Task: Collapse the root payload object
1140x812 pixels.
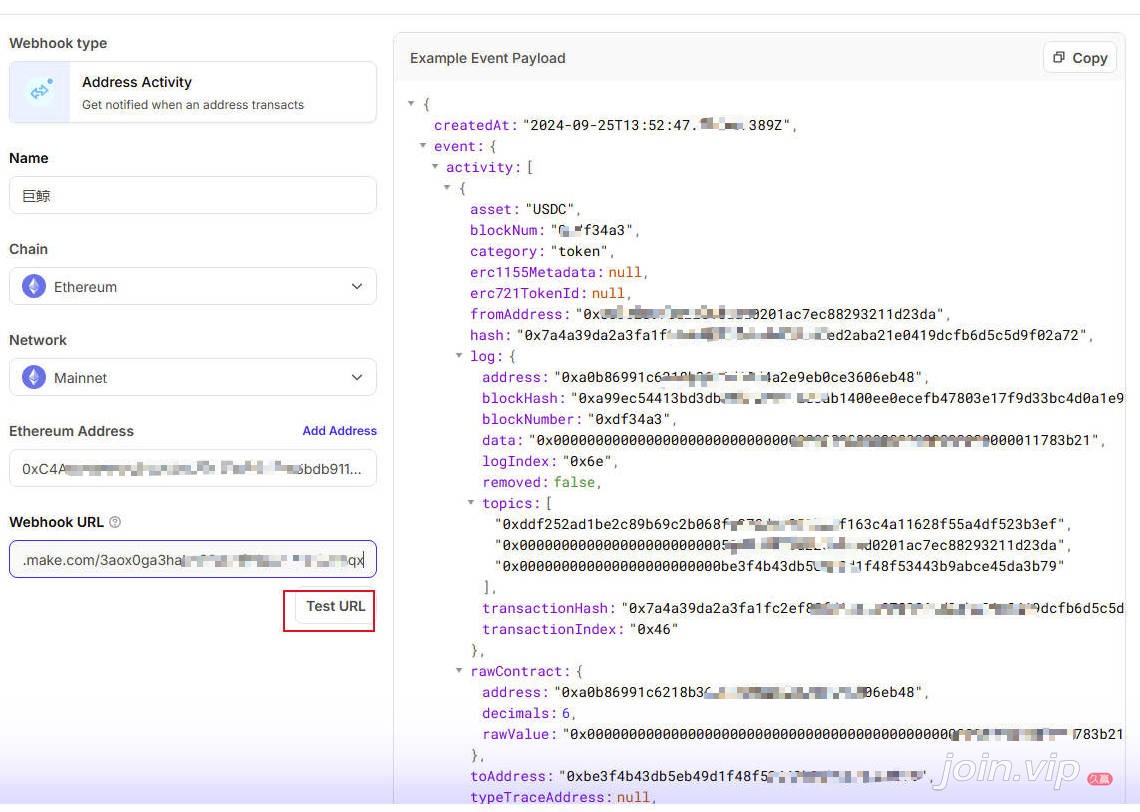Action: [x=411, y=103]
